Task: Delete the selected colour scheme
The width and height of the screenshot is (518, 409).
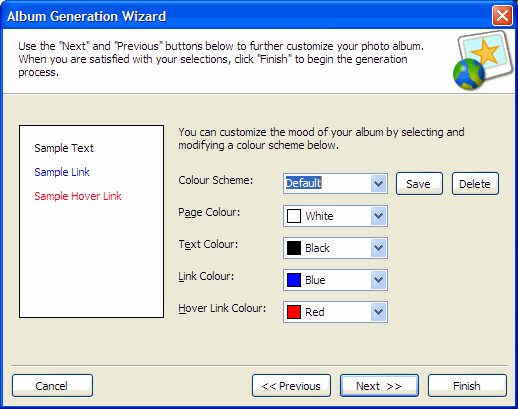Action: [x=475, y=183]
